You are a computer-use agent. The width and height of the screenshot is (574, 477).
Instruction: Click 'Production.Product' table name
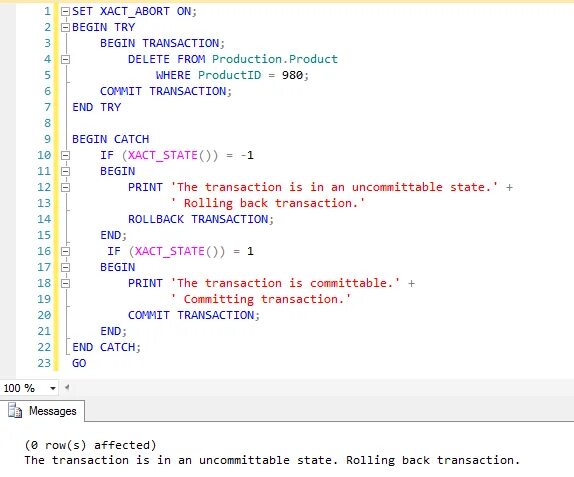click(x=275, y=59)
